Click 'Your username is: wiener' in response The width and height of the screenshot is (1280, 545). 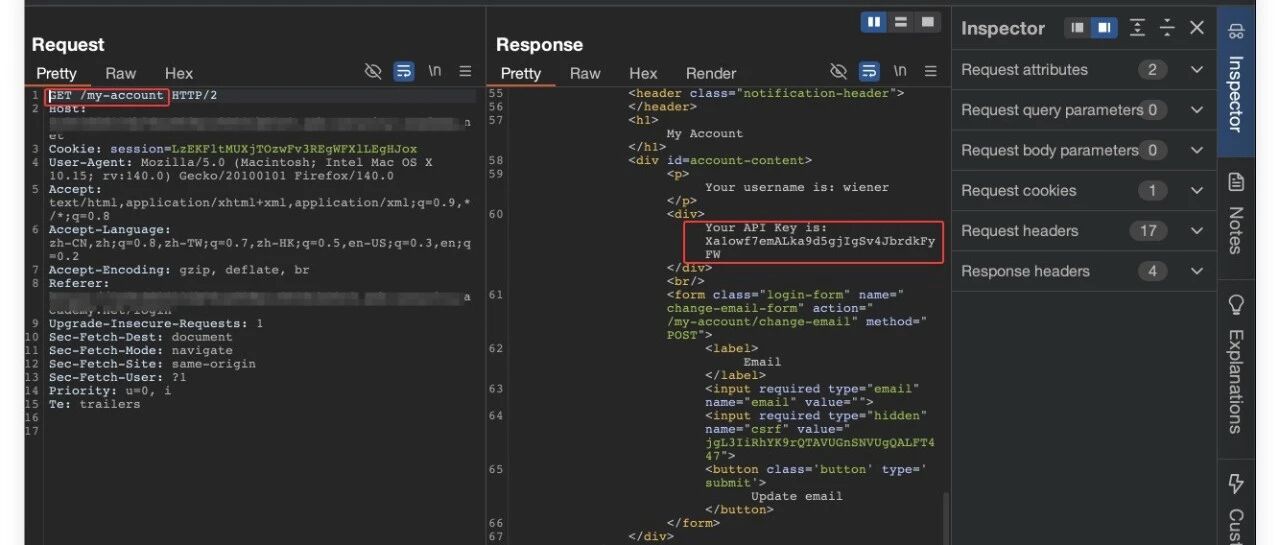[797, 187]
